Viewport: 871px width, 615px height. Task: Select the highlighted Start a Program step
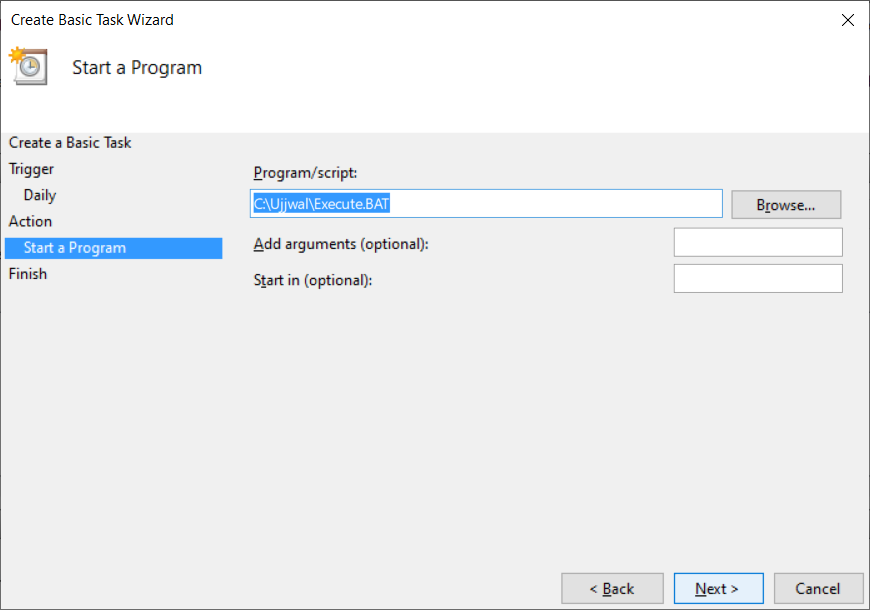coord(75,248)
